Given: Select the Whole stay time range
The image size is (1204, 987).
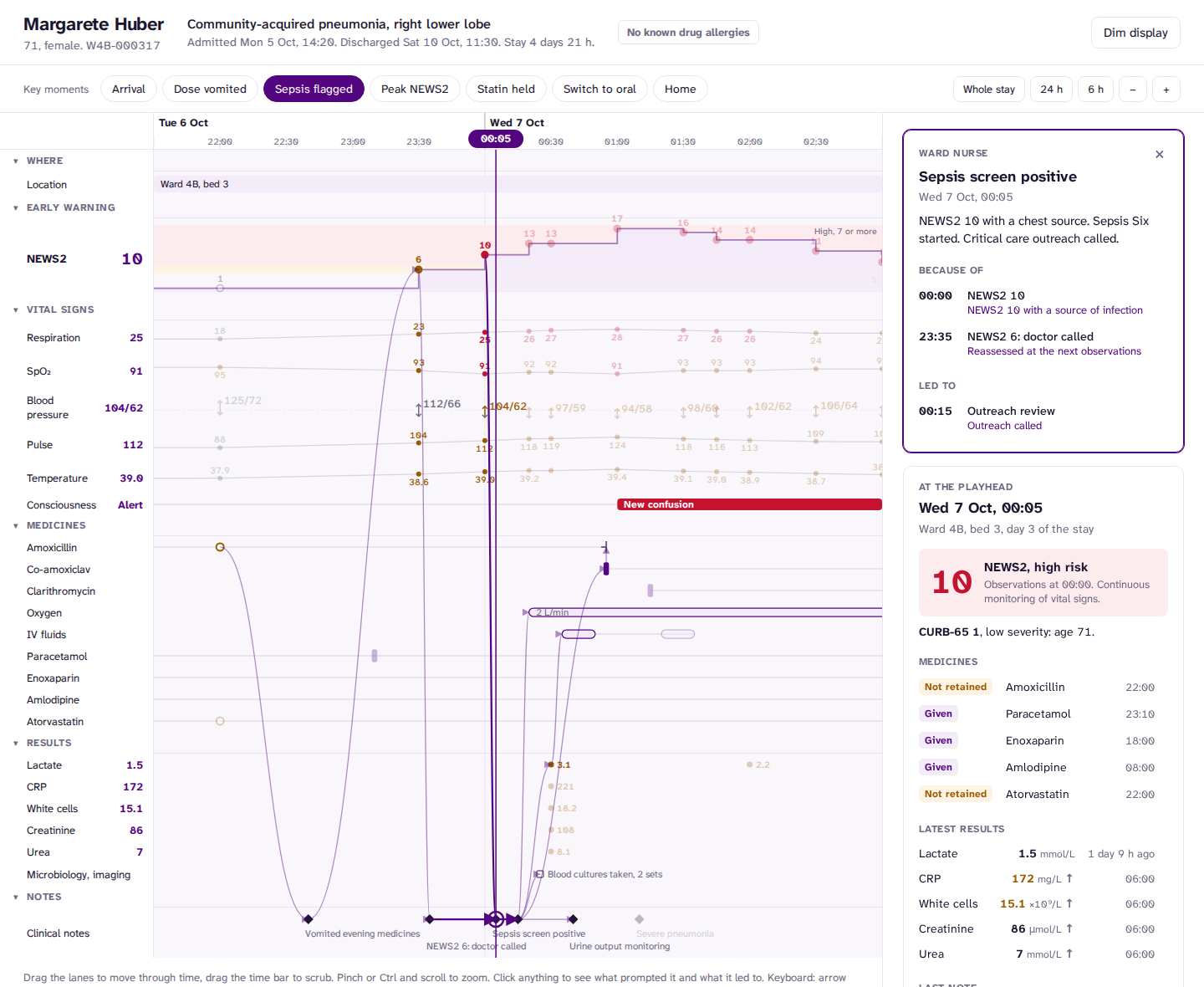Looking at the screenshot, I should [x=989, y=89].
